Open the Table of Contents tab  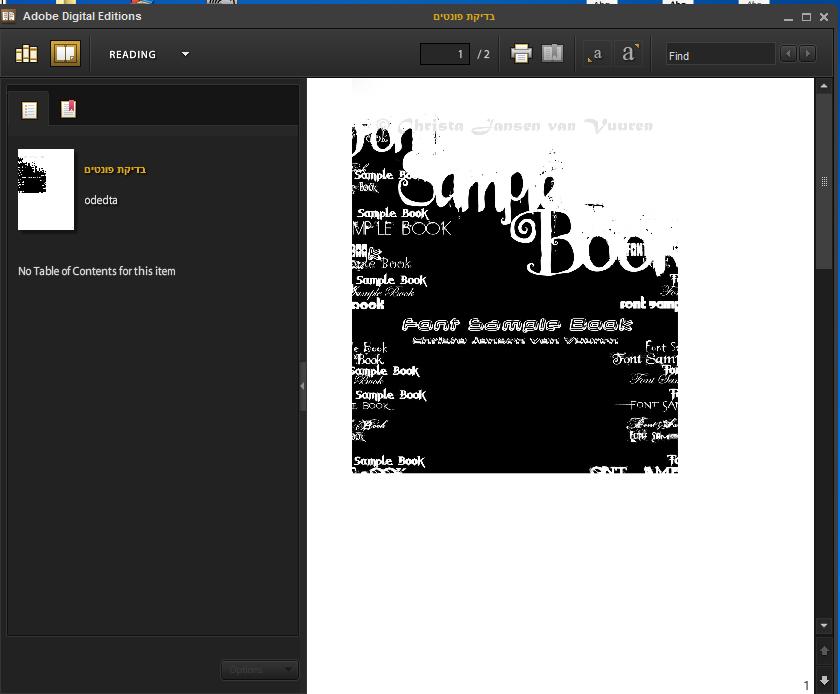coord(29,110)
